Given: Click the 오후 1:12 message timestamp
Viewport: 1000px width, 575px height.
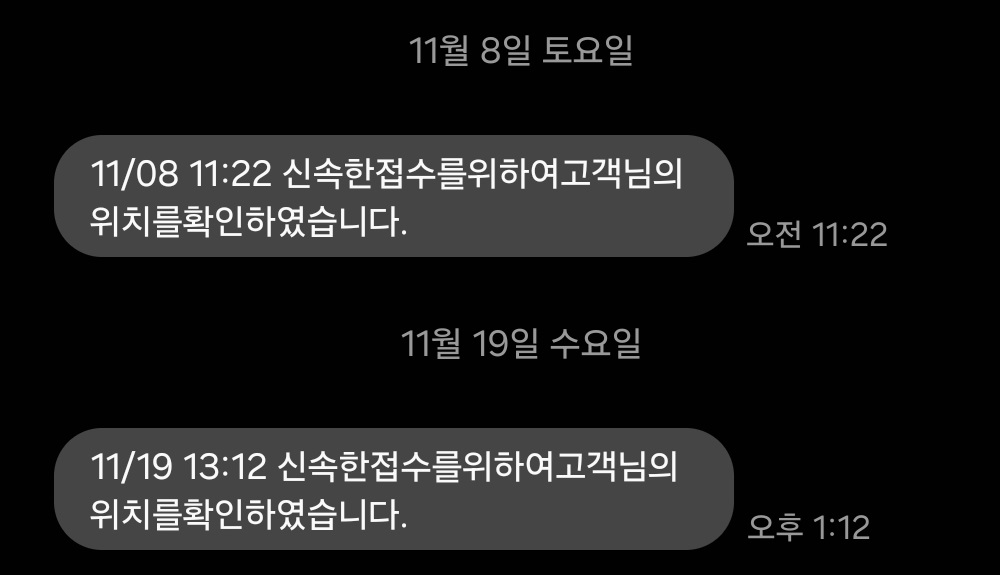Looking at the screenshot, I should (809, 528).
